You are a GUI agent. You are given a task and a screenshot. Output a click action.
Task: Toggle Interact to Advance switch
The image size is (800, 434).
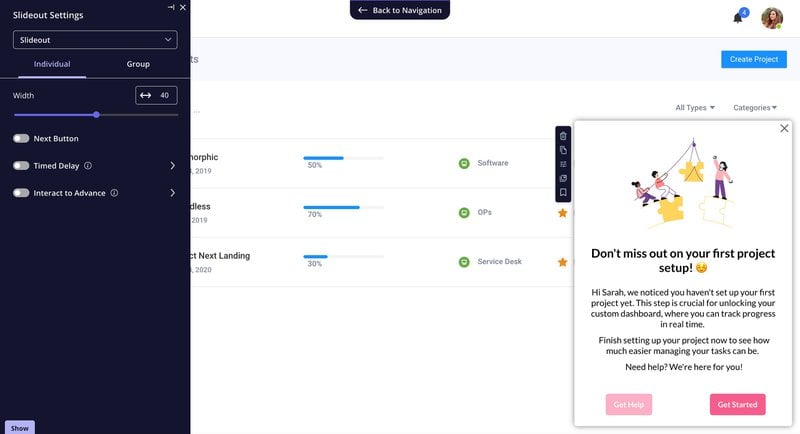pos(21,193)
